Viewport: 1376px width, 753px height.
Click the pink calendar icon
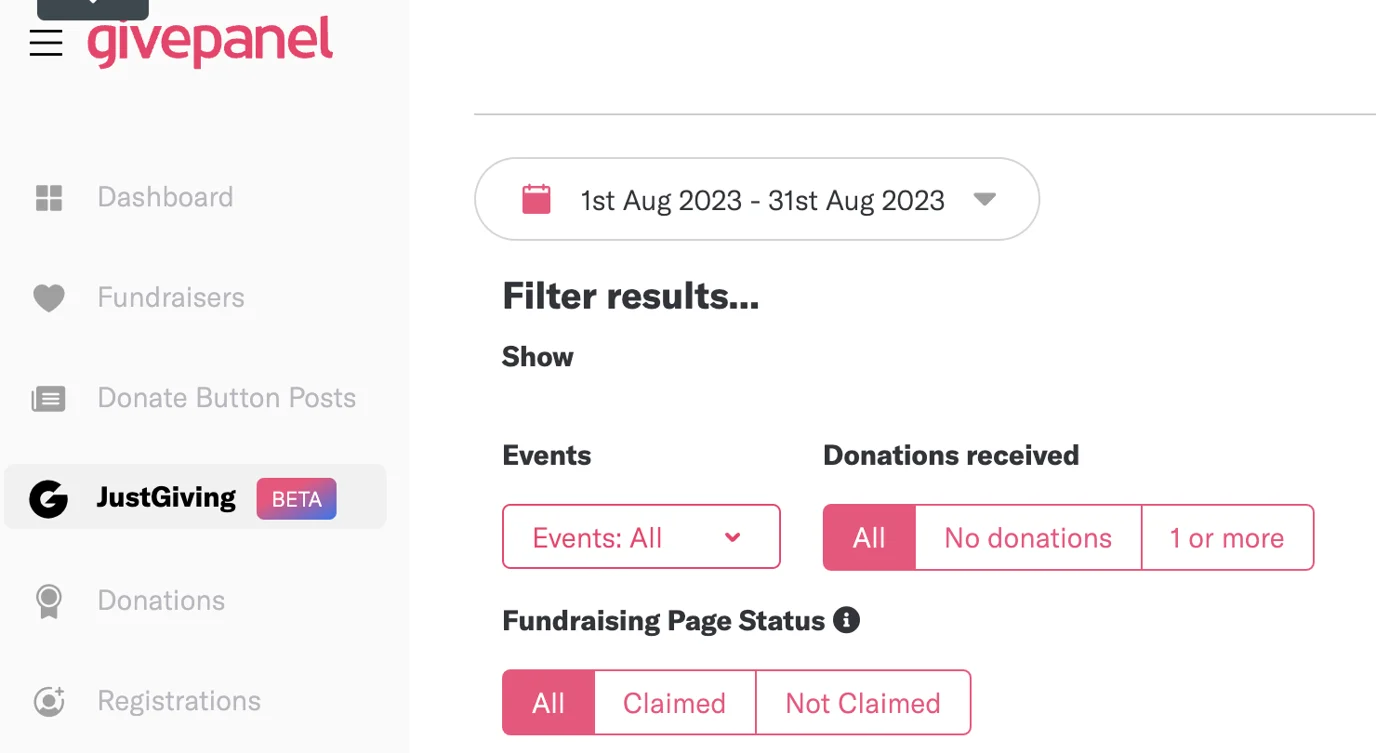click(x=536, y=198)
